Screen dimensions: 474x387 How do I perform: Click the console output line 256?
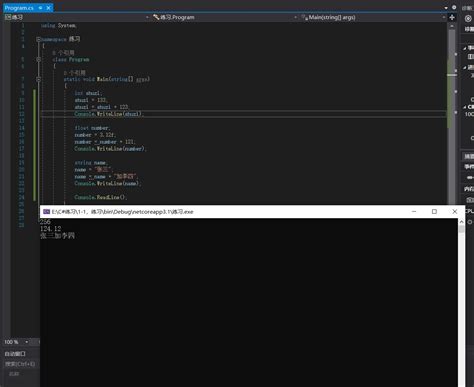[45, 222]
